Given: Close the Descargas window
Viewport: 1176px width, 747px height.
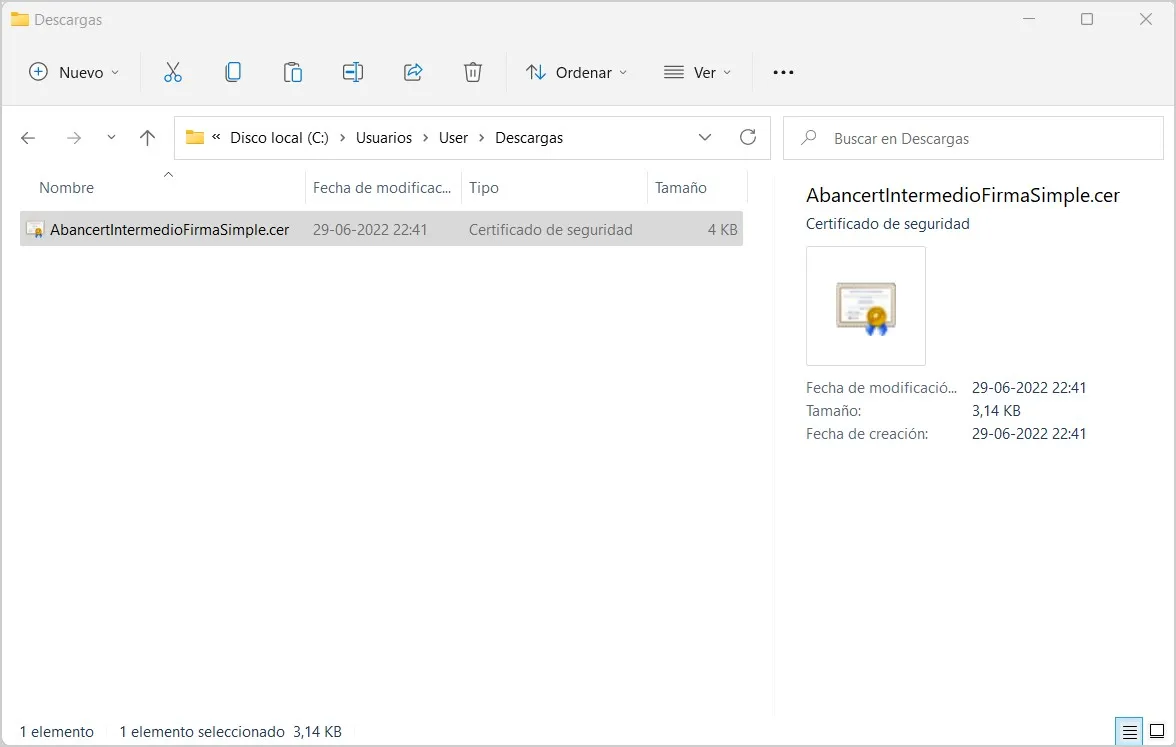Looking at the screenshot, I should click(x=1145, y=20).
